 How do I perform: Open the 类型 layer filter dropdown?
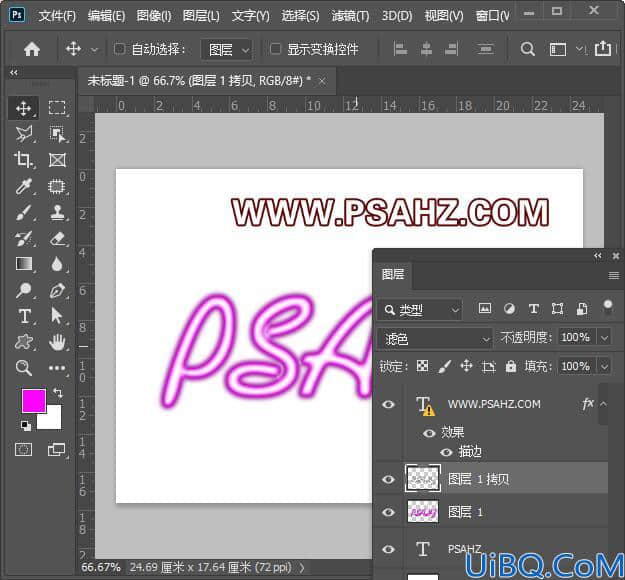point(420,310)
